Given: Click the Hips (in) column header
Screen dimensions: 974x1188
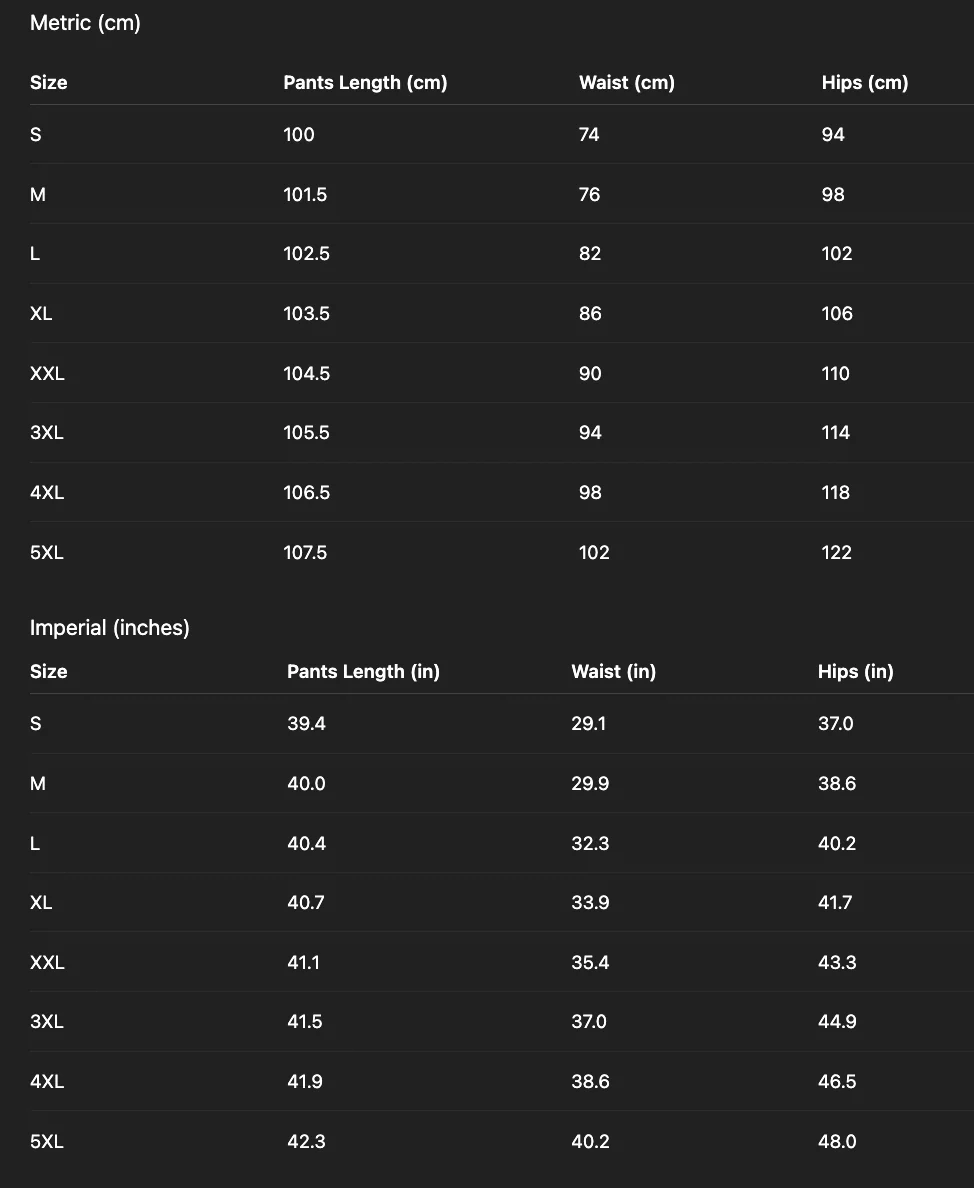Looking at the screenshot, I should (x=856, y=671).
